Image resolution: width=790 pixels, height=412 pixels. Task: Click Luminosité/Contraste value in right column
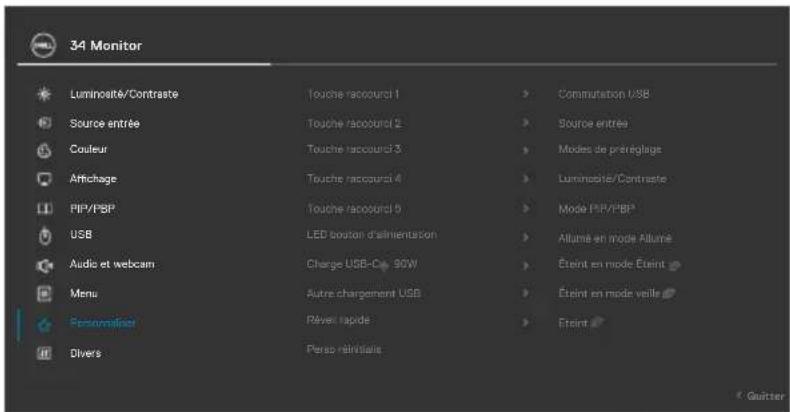click(x=612, y=179)
